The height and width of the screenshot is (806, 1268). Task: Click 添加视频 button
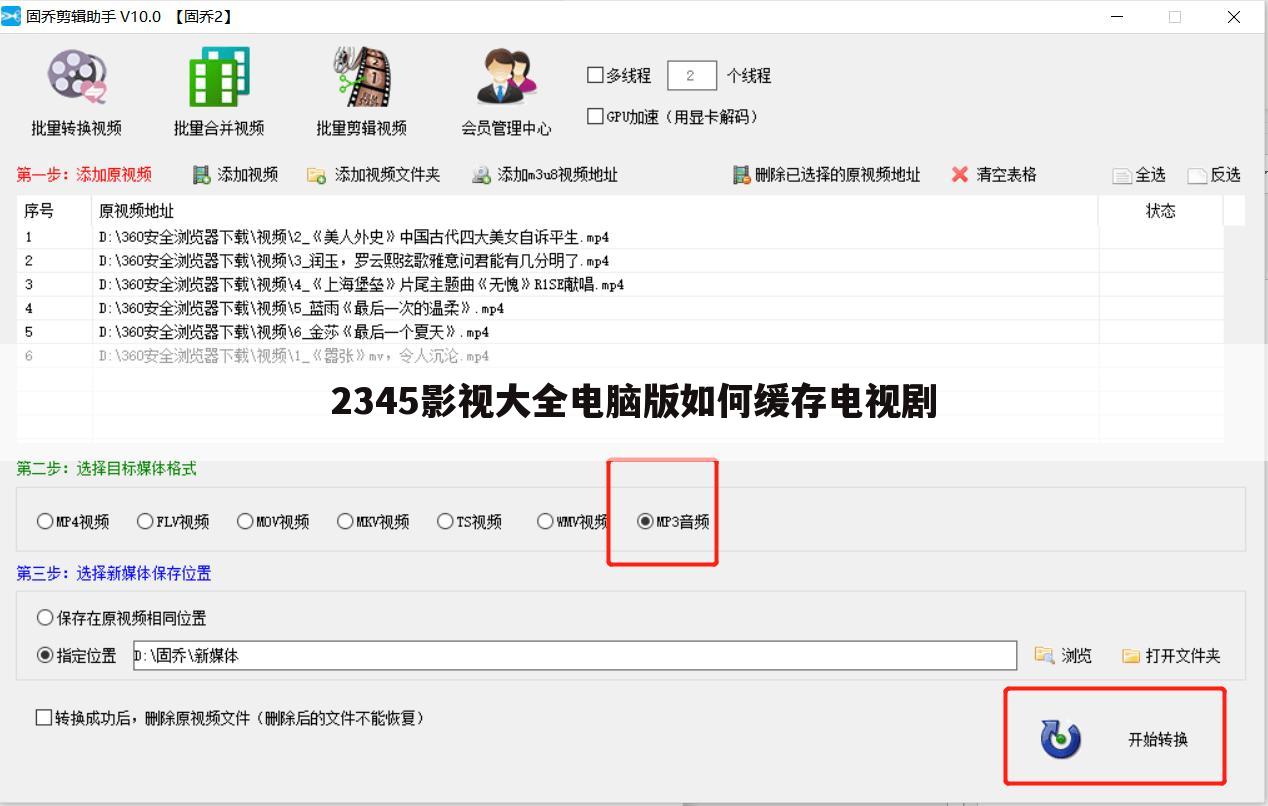(235, 175)
